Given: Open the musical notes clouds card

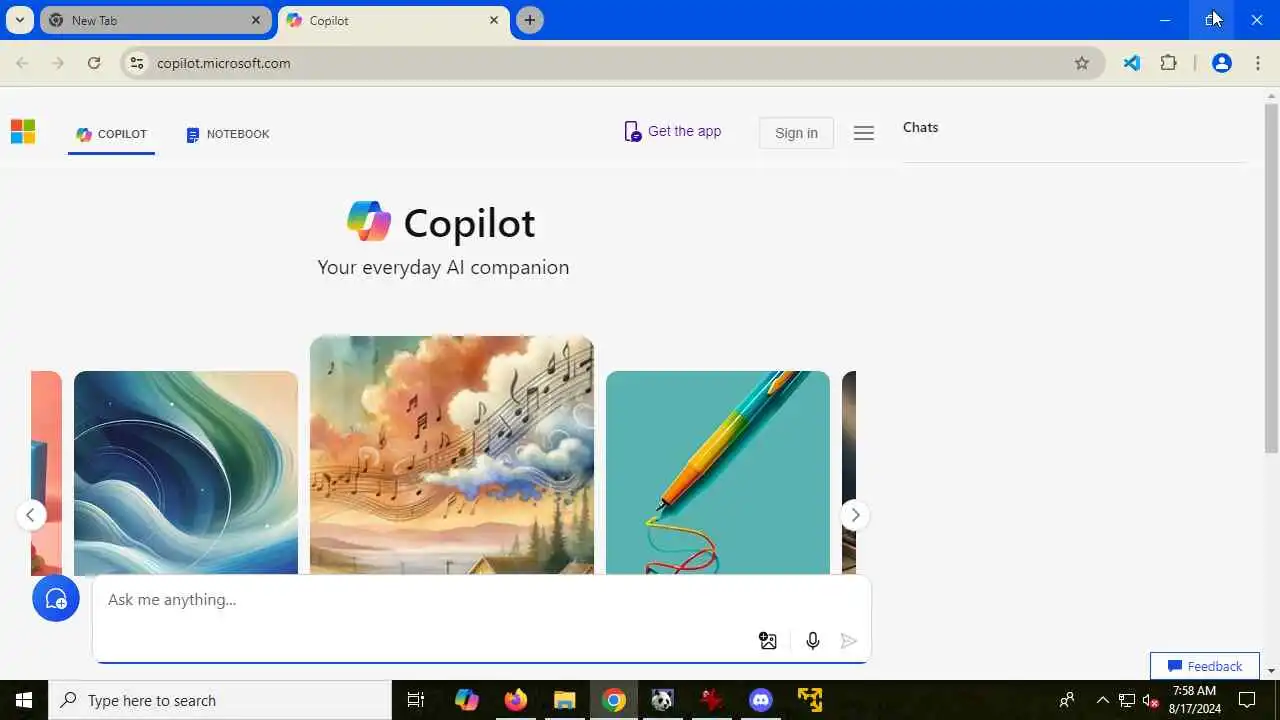Looking at the screenshot, I should pos(452,455).
